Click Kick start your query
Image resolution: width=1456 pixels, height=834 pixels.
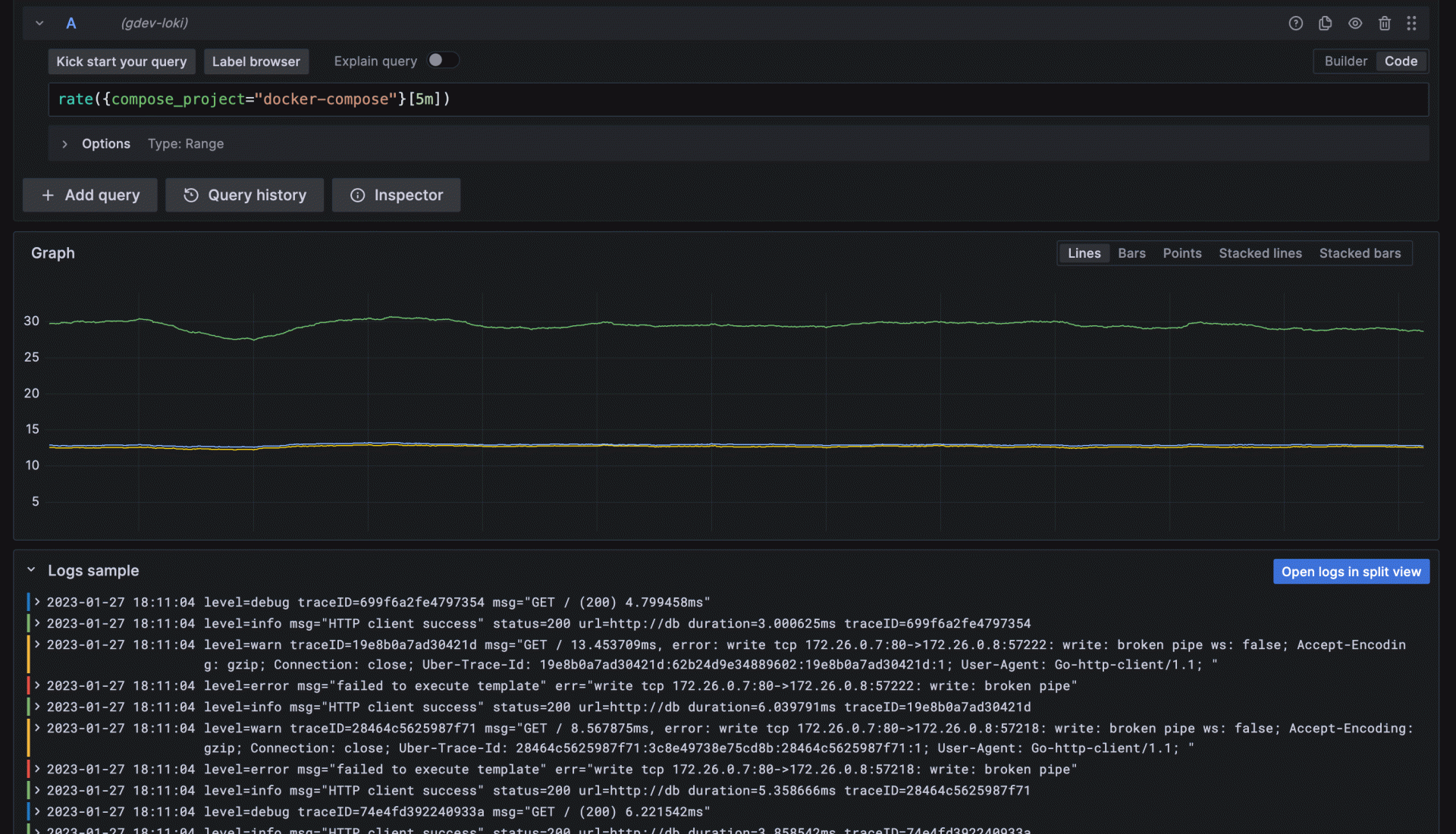pos(121,61)
